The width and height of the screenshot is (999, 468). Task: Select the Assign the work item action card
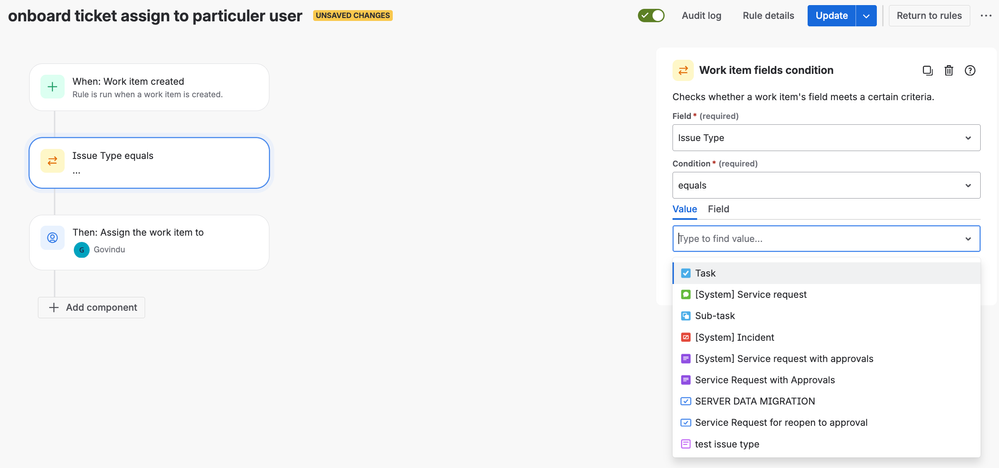(149, 243)
